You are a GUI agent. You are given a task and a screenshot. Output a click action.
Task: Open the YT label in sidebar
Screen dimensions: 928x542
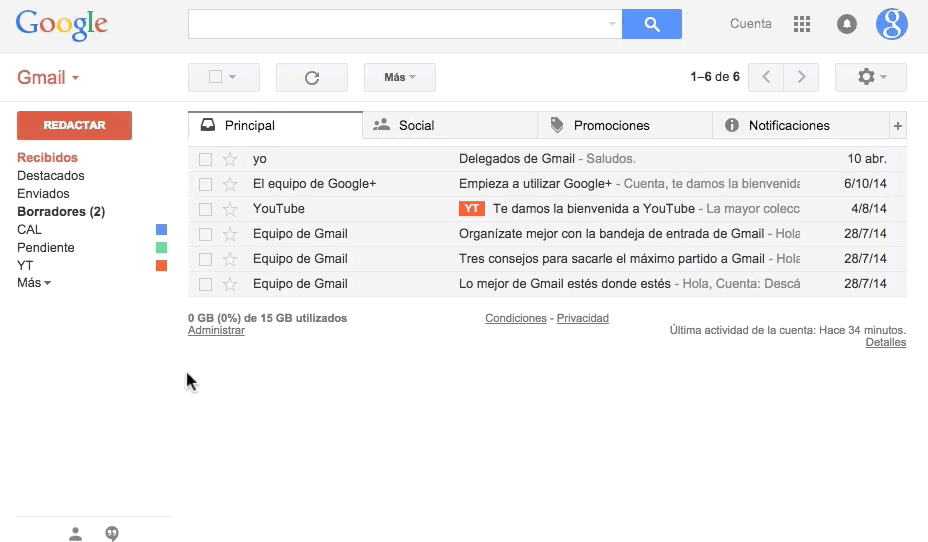click(25, 266)
